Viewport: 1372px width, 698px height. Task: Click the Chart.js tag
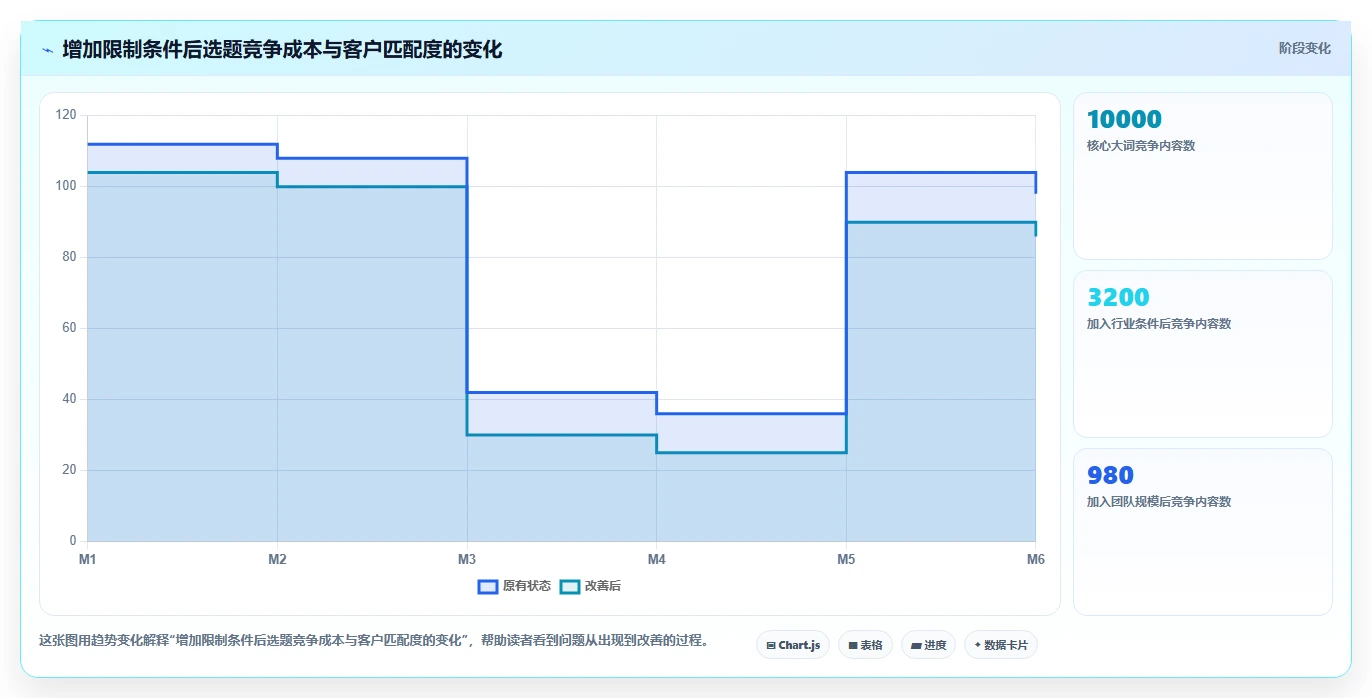793,645
